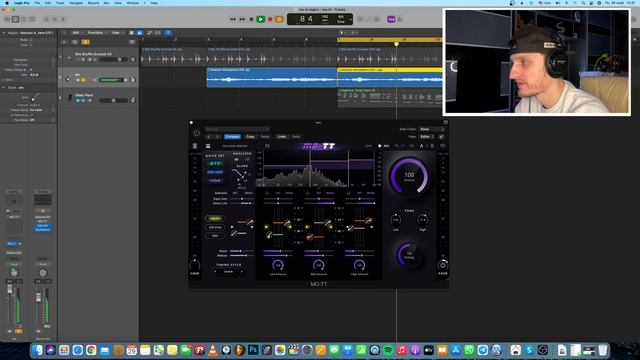Click the yellow cycle range in ruler
This screenshot has height=360, width=640.
pyautogui.click(x=389, y=40)
